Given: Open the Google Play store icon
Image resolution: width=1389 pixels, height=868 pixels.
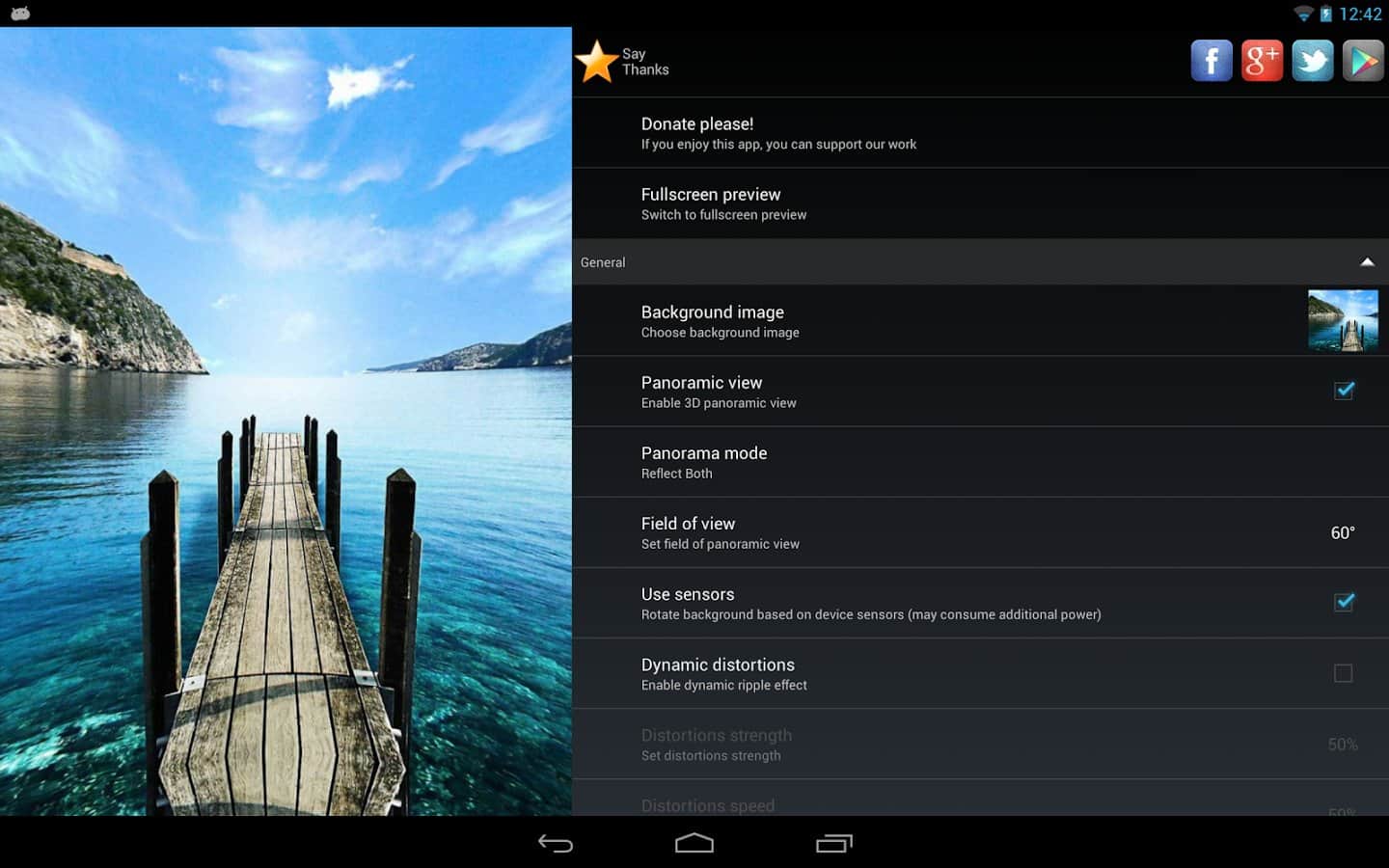Looking at the screenshot, I should 1363,62.
